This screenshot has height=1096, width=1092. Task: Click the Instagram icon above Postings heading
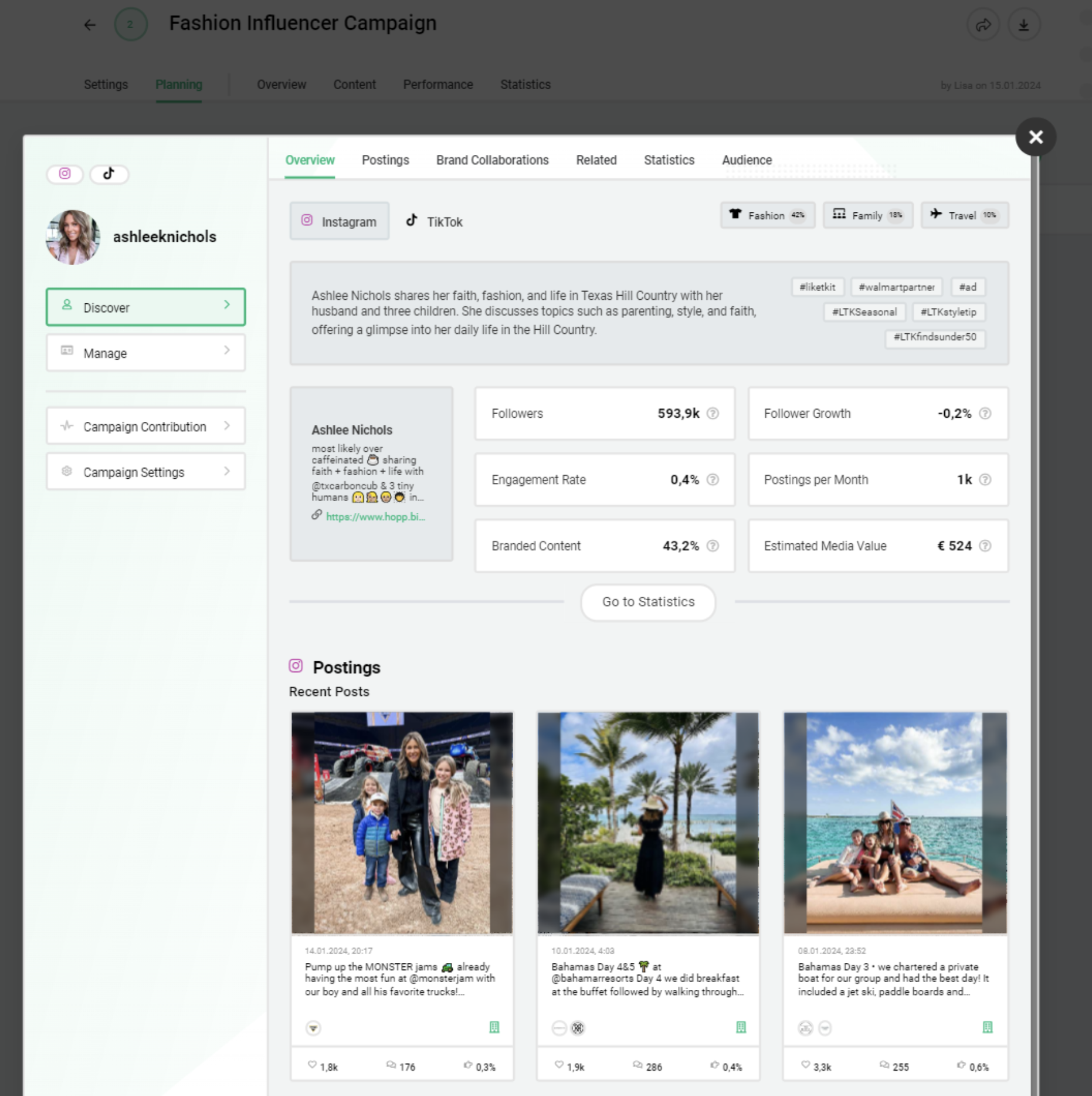[x=296, y=667]
